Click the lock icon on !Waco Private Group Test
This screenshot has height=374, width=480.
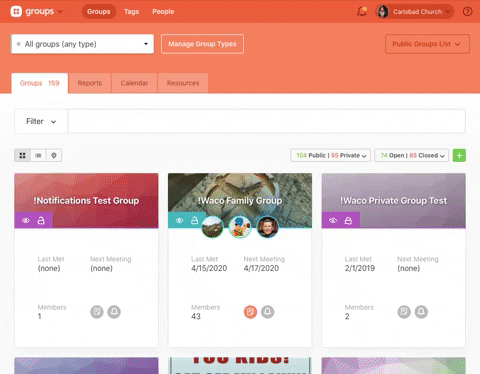point(348,220)
